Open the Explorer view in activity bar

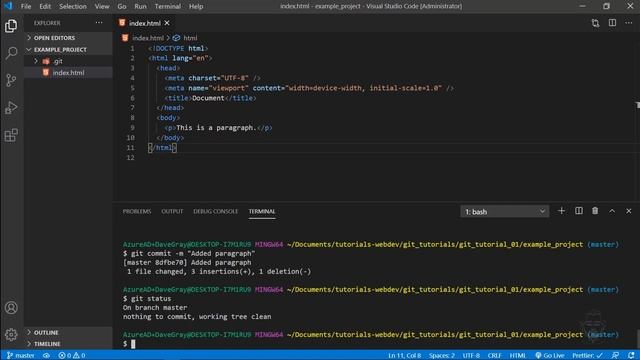11,26
